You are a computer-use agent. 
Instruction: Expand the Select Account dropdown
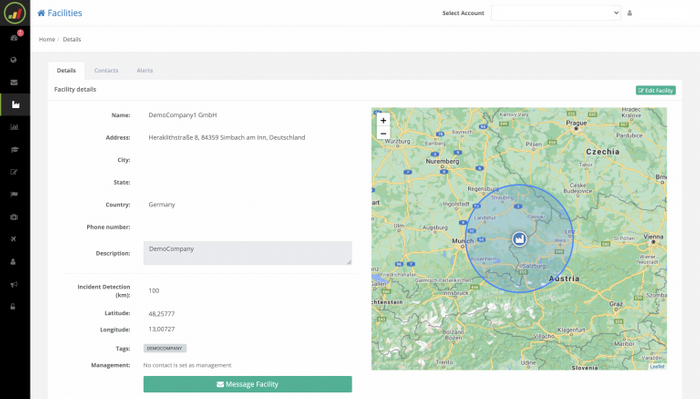click(x=556, y=13)
